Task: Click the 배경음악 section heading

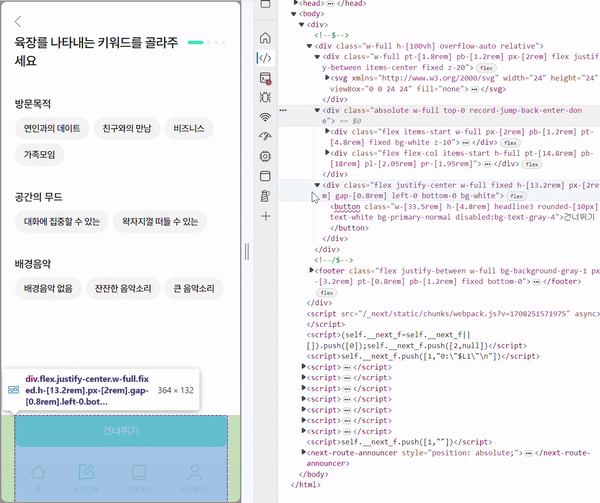Action: pos(33,264)
